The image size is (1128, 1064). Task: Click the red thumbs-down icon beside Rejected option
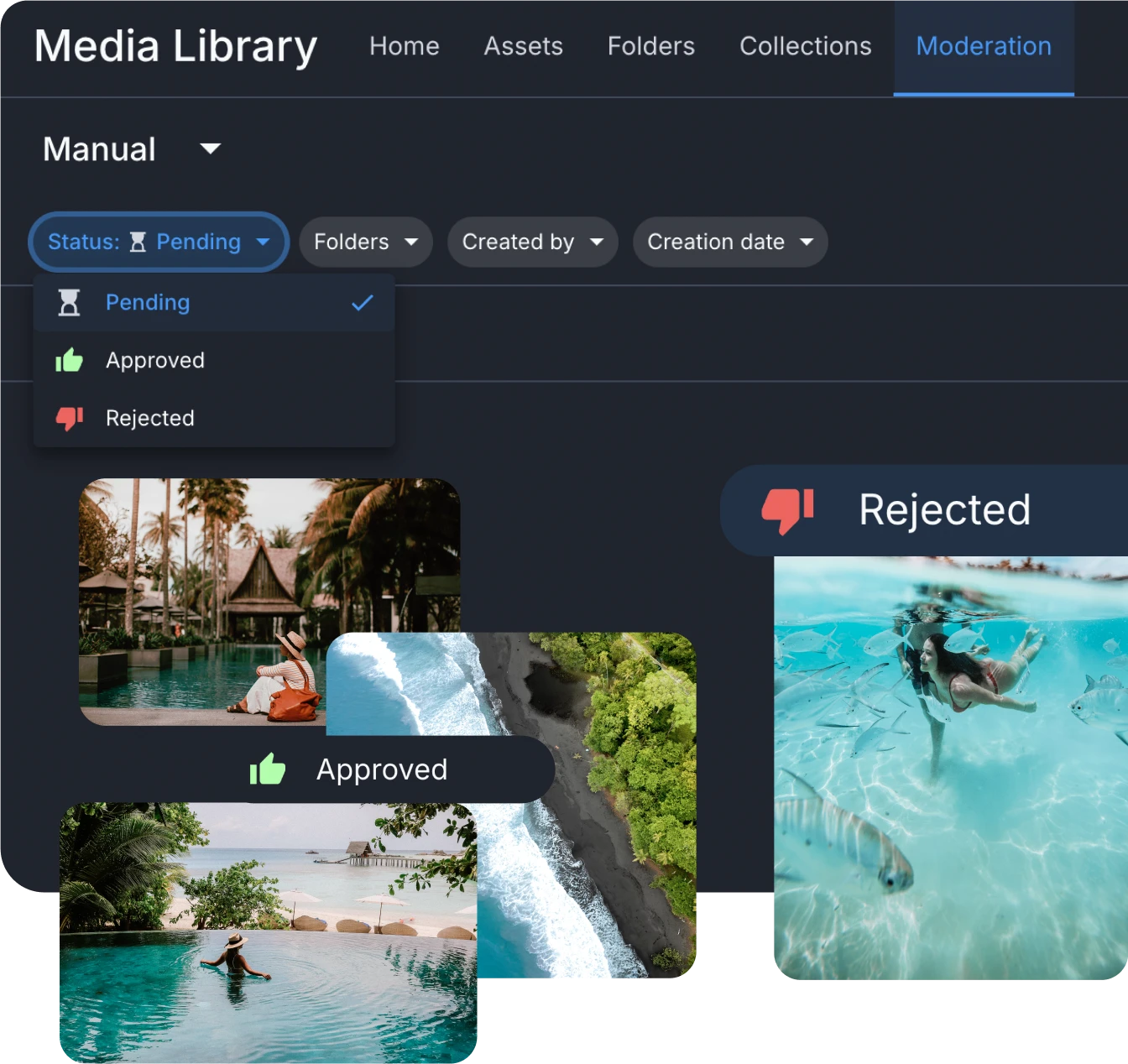point(69,419)
